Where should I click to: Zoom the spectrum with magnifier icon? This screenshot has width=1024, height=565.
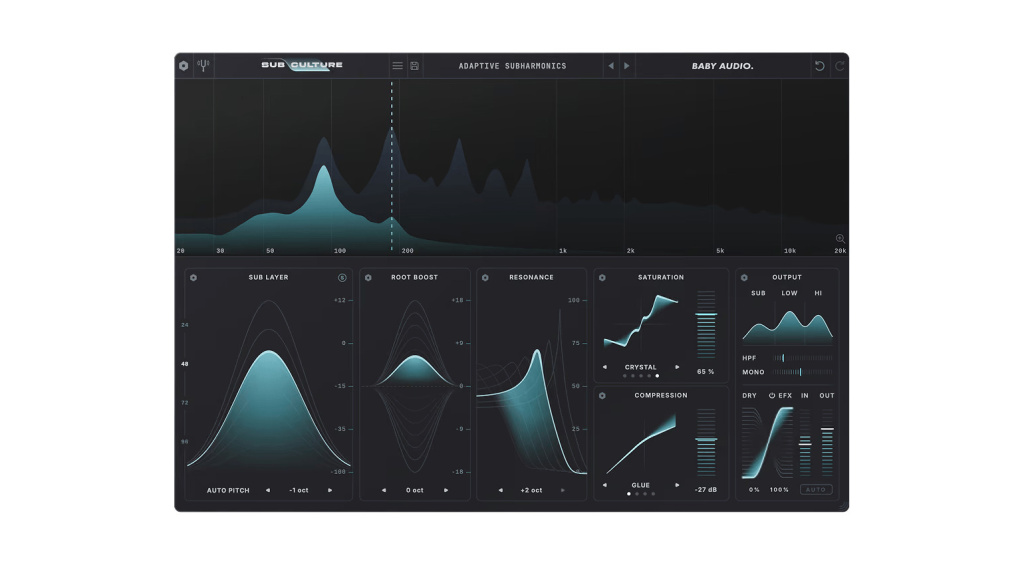coord(840,239)
